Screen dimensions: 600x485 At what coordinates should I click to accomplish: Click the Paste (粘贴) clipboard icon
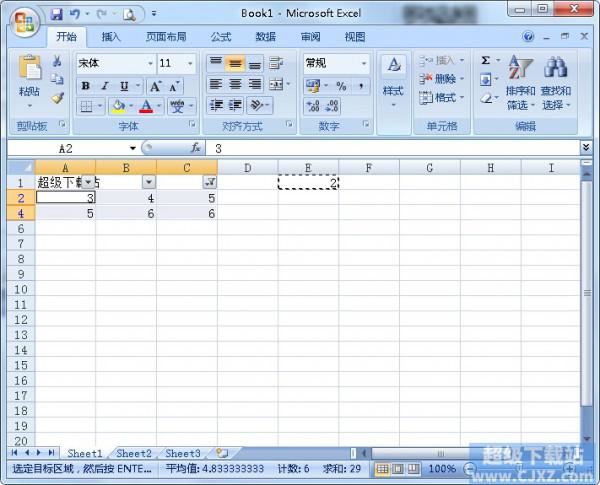tap(29, 72)
